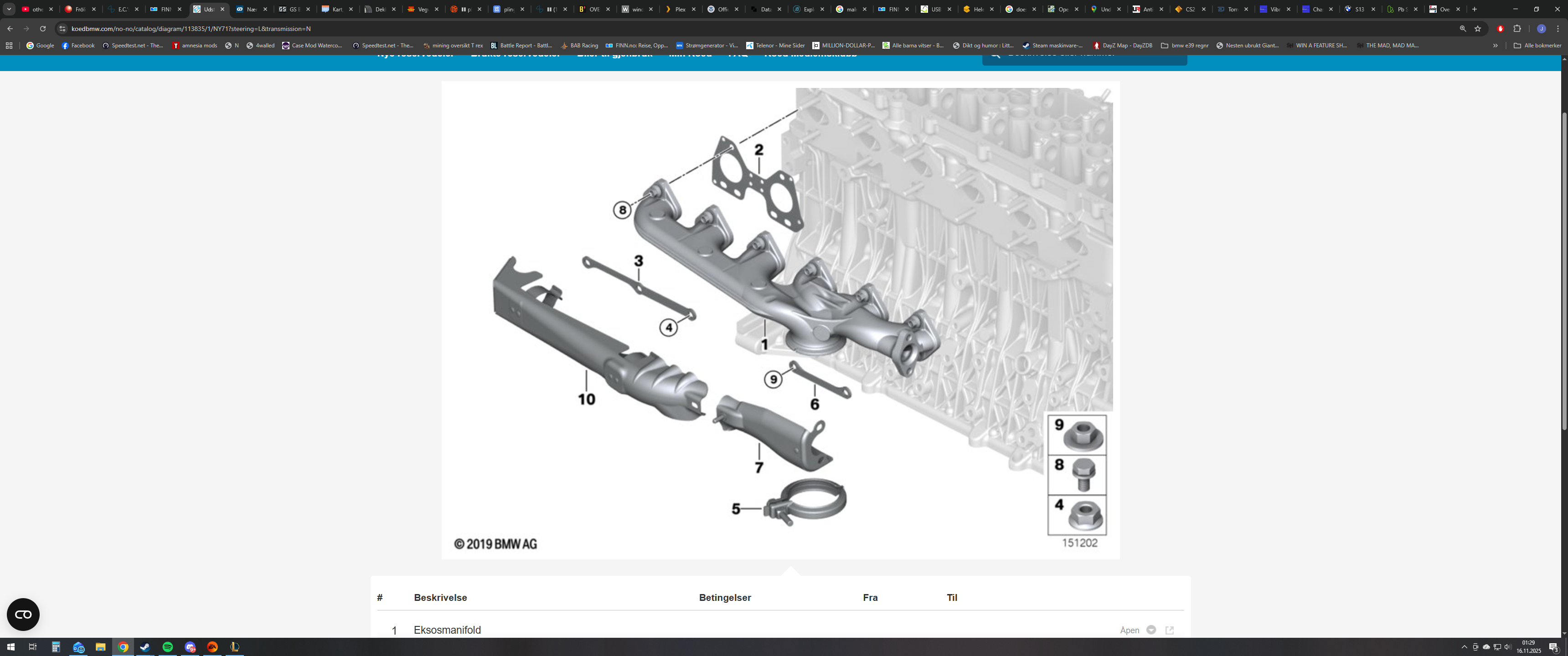Open the external link icon for Eksosmanifold
1568x656 pixels.
(x=1169, y=630)
